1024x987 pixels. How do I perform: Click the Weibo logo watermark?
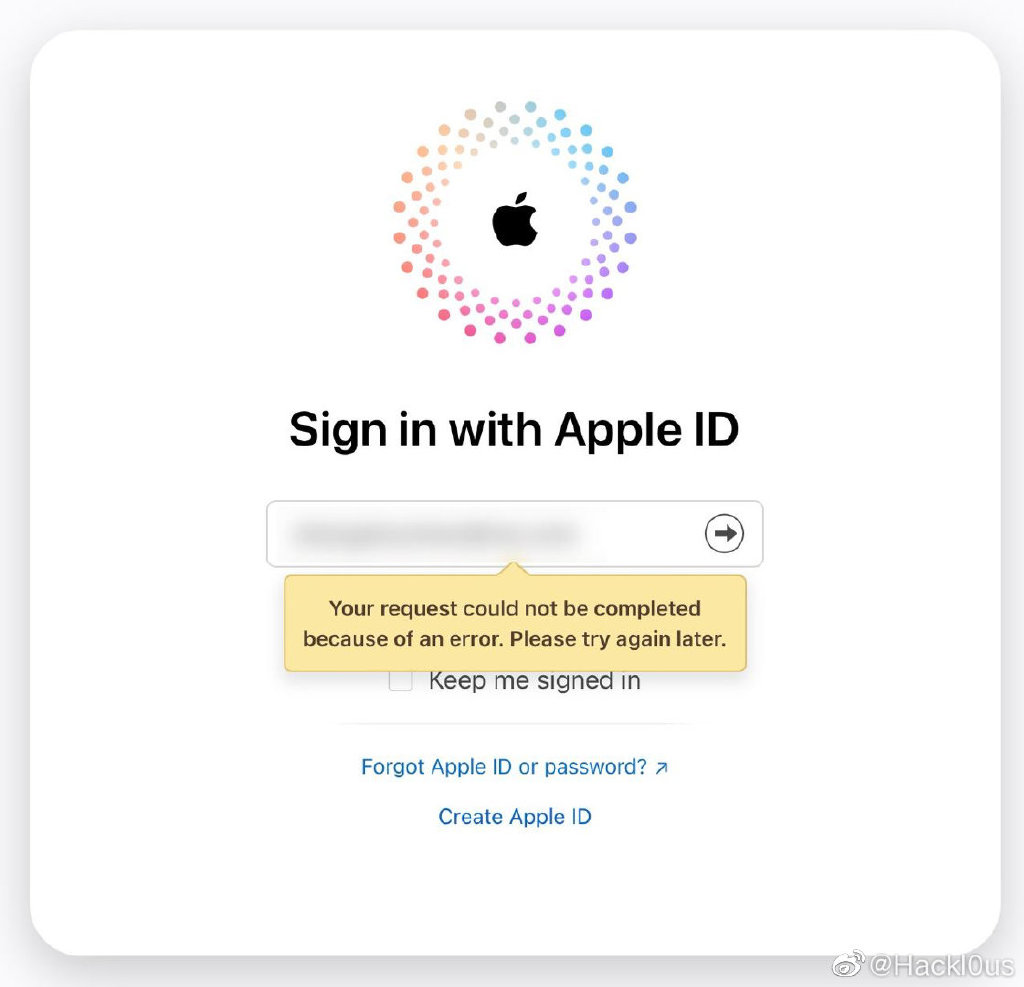point(848,963)
